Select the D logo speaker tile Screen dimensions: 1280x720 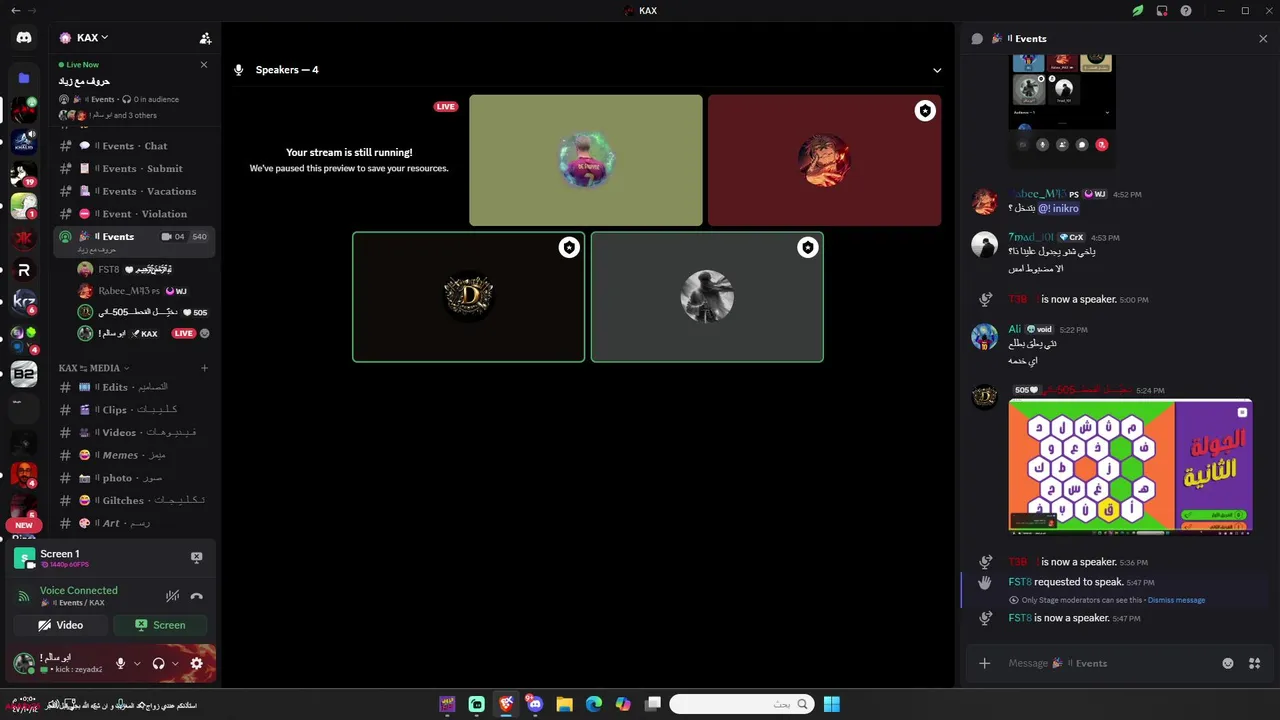(x=468, y=297)
